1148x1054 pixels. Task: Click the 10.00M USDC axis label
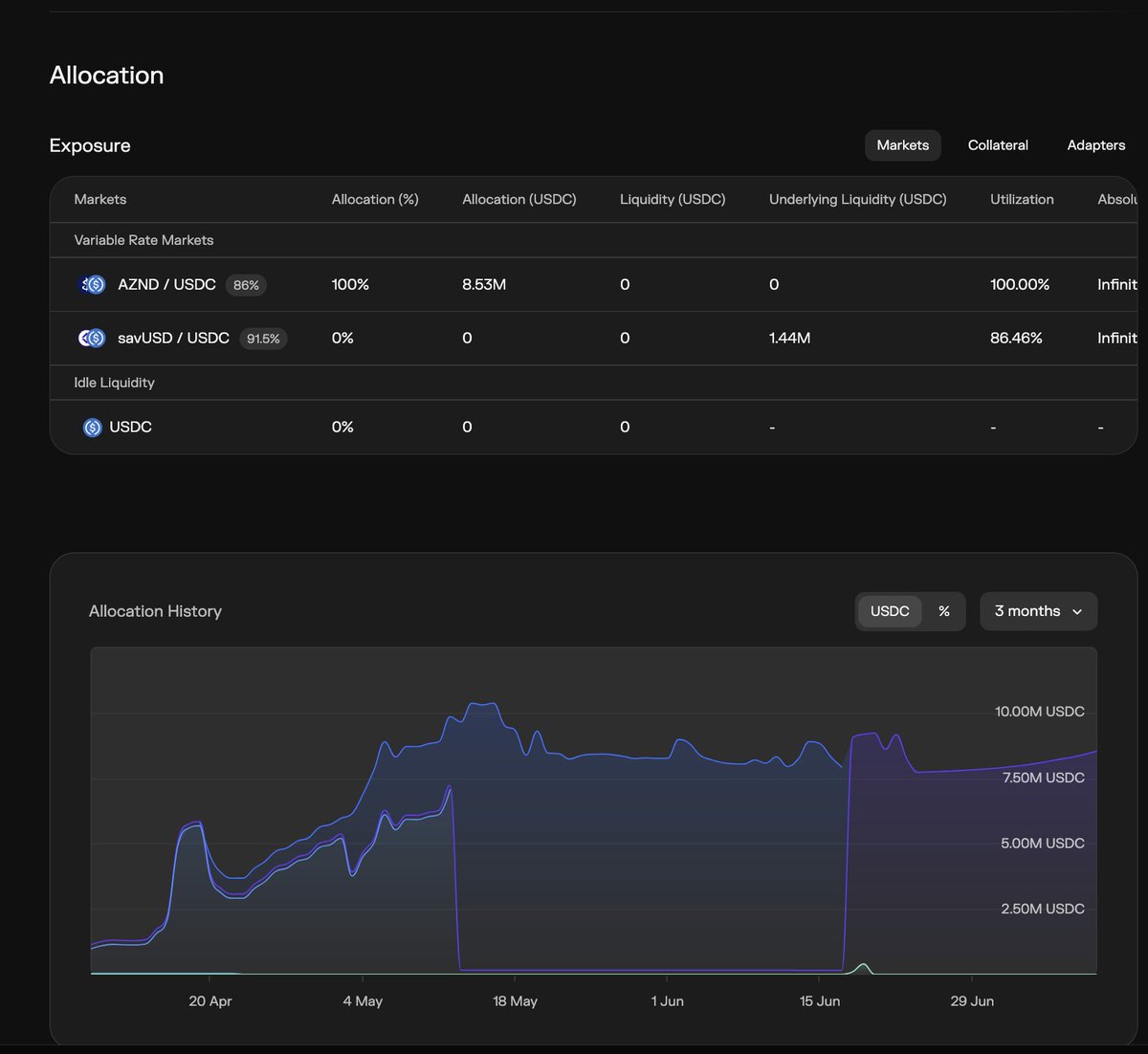pyautogui.click(x=1040, y=712)
